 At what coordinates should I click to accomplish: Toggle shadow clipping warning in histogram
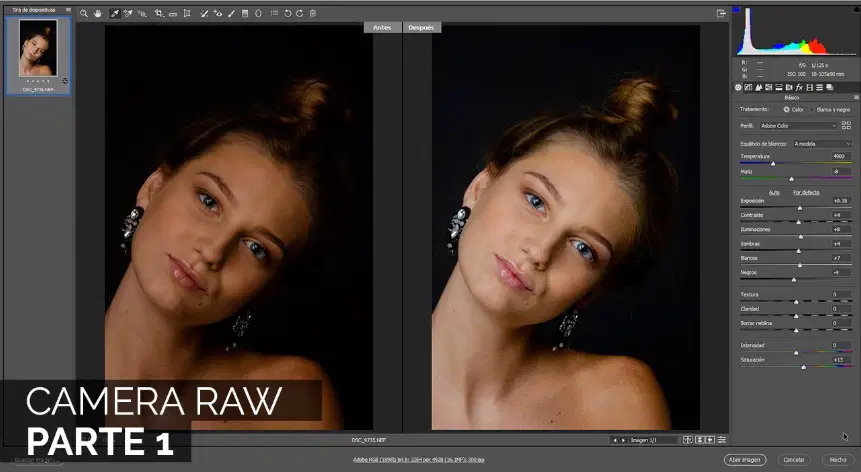click(737, 9)
